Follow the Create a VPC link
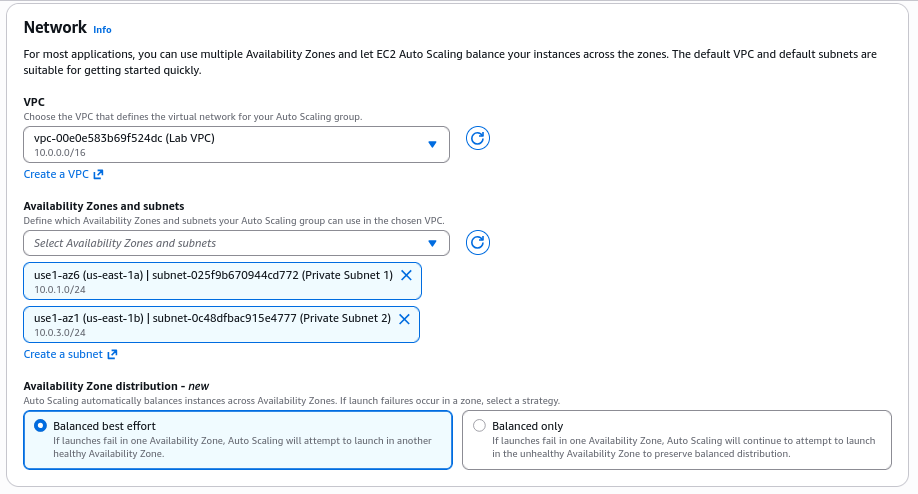918x494 pixels. click(56, 174)
